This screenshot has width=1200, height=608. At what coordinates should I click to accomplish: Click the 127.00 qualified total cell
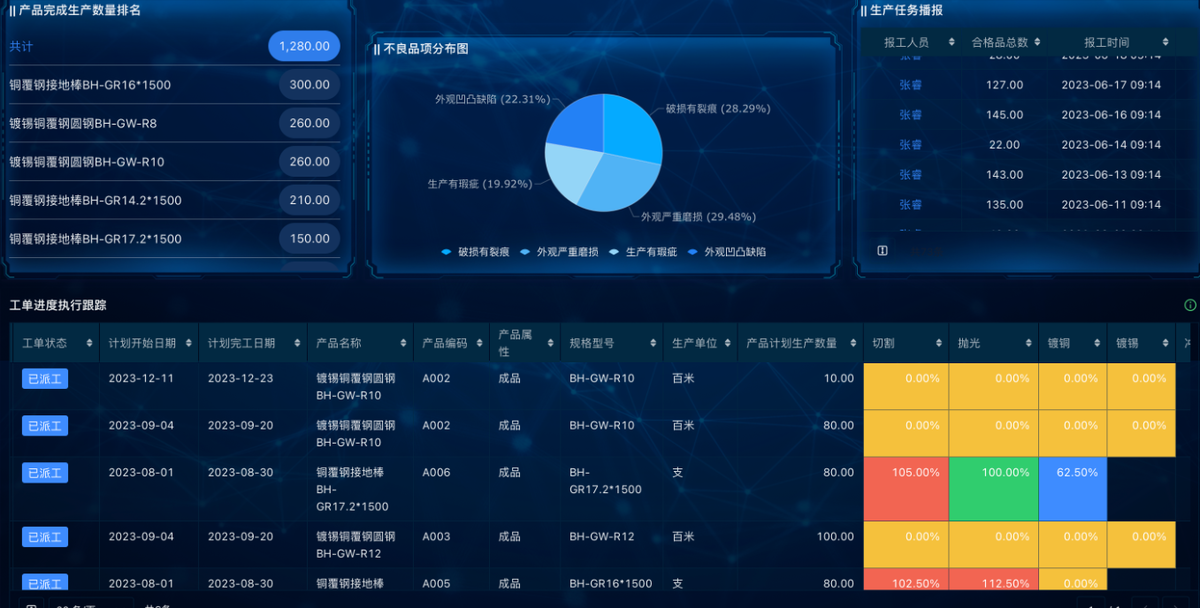pyautogui.click(x=1004, y=85)
